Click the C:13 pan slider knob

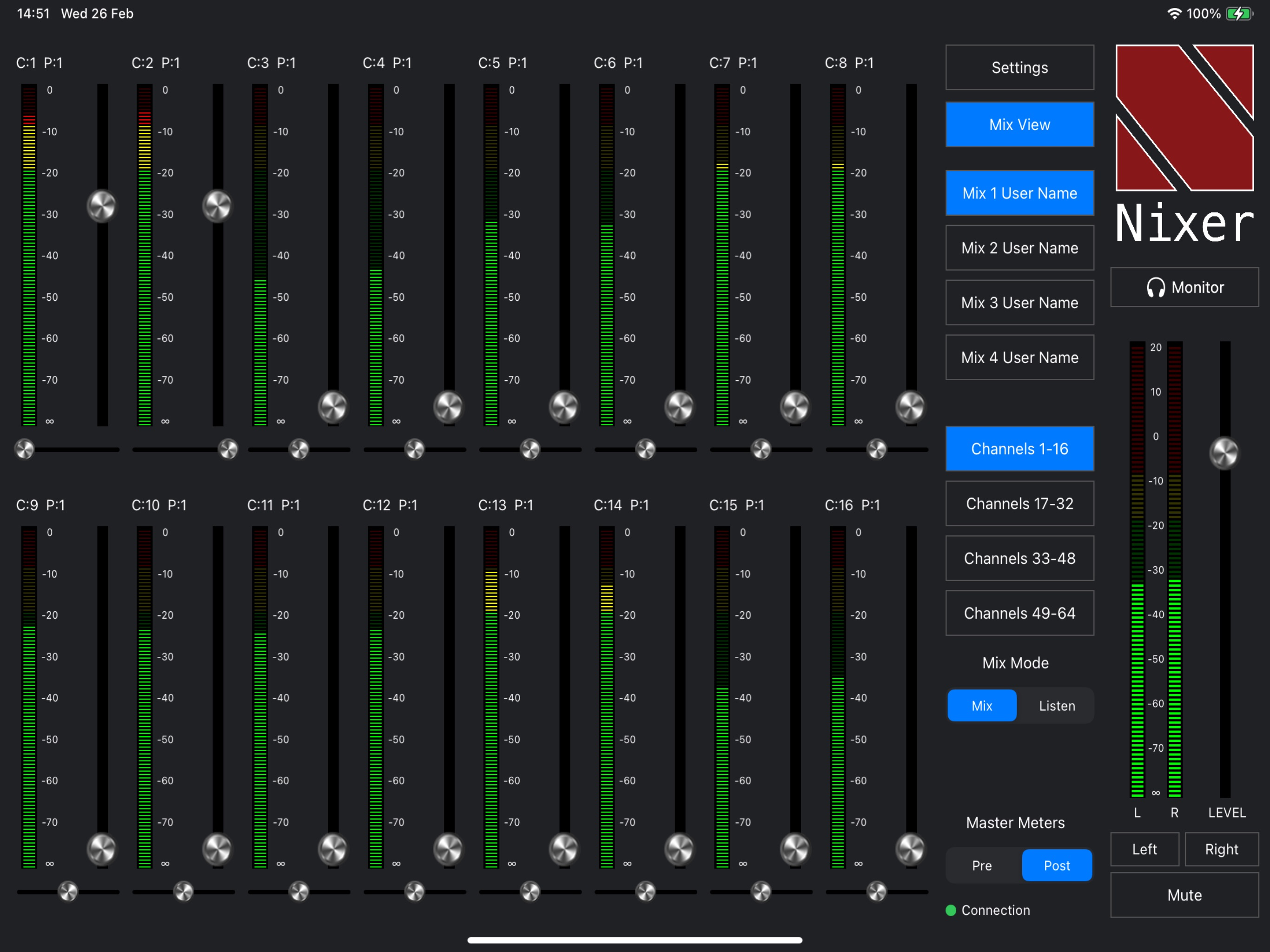click(530, 891)
